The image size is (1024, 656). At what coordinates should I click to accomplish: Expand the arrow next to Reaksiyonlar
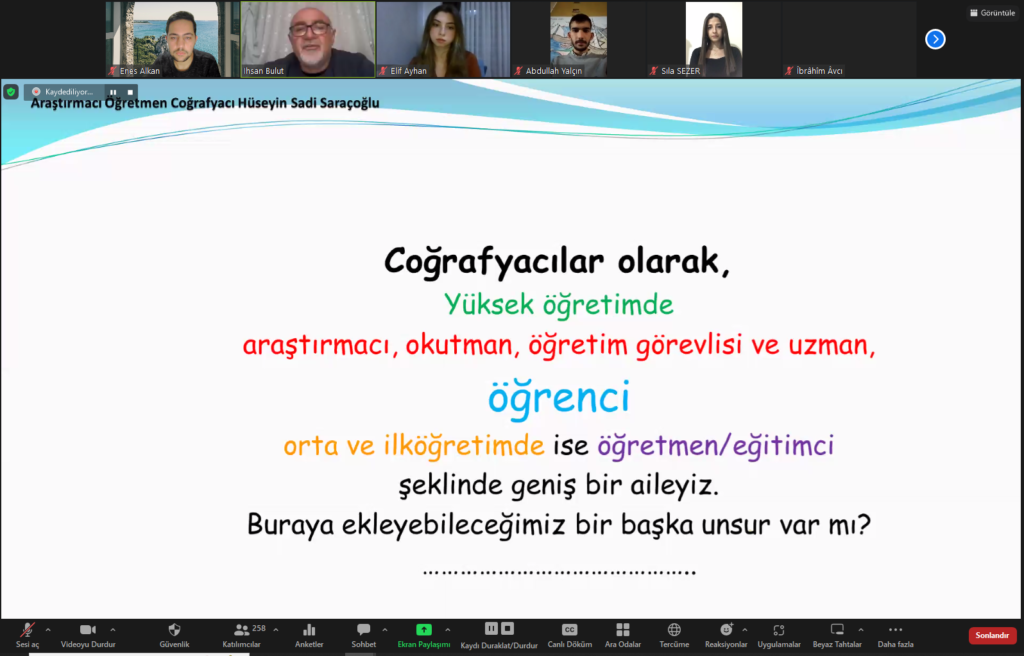744,630
